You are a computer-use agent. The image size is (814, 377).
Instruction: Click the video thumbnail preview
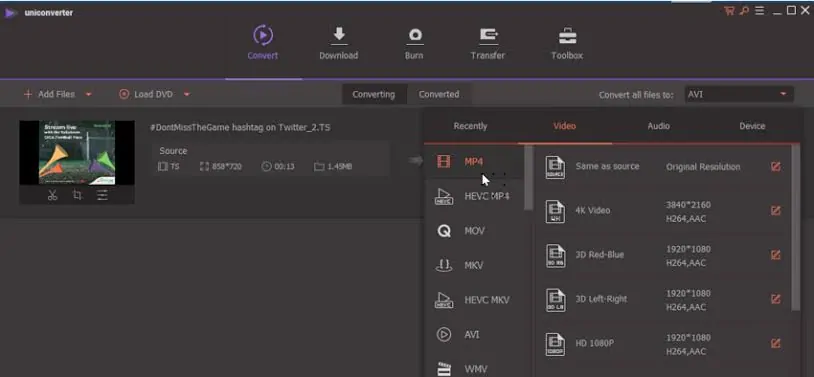click(77, 153)
